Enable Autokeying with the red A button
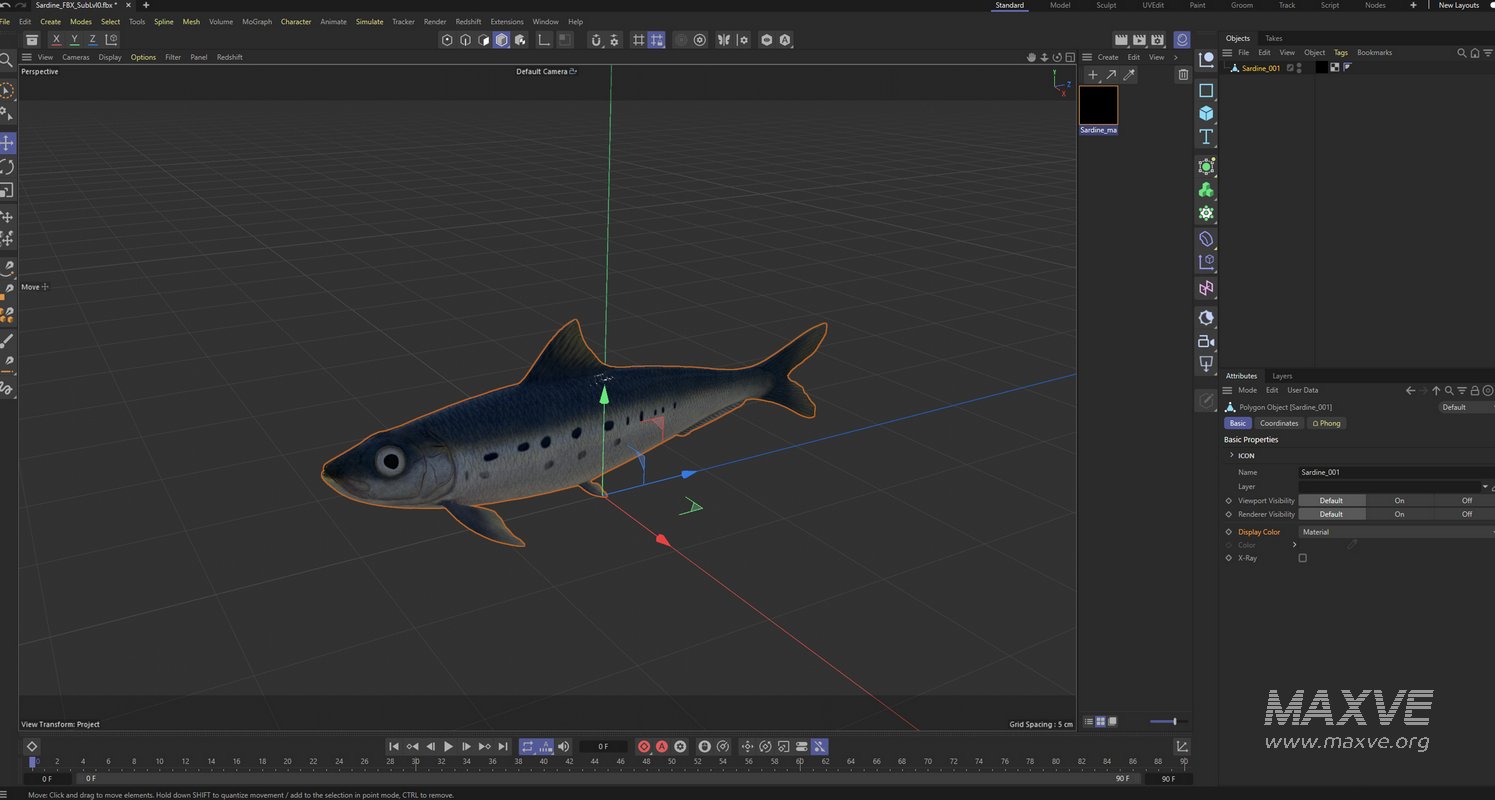This screenshot has width=1495, height=800. 661,746
